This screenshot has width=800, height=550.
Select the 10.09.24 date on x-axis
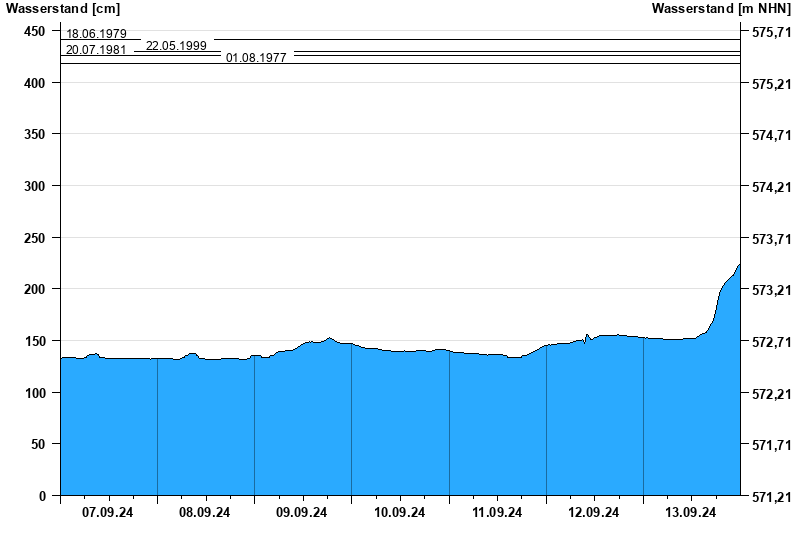pos(400,513)
